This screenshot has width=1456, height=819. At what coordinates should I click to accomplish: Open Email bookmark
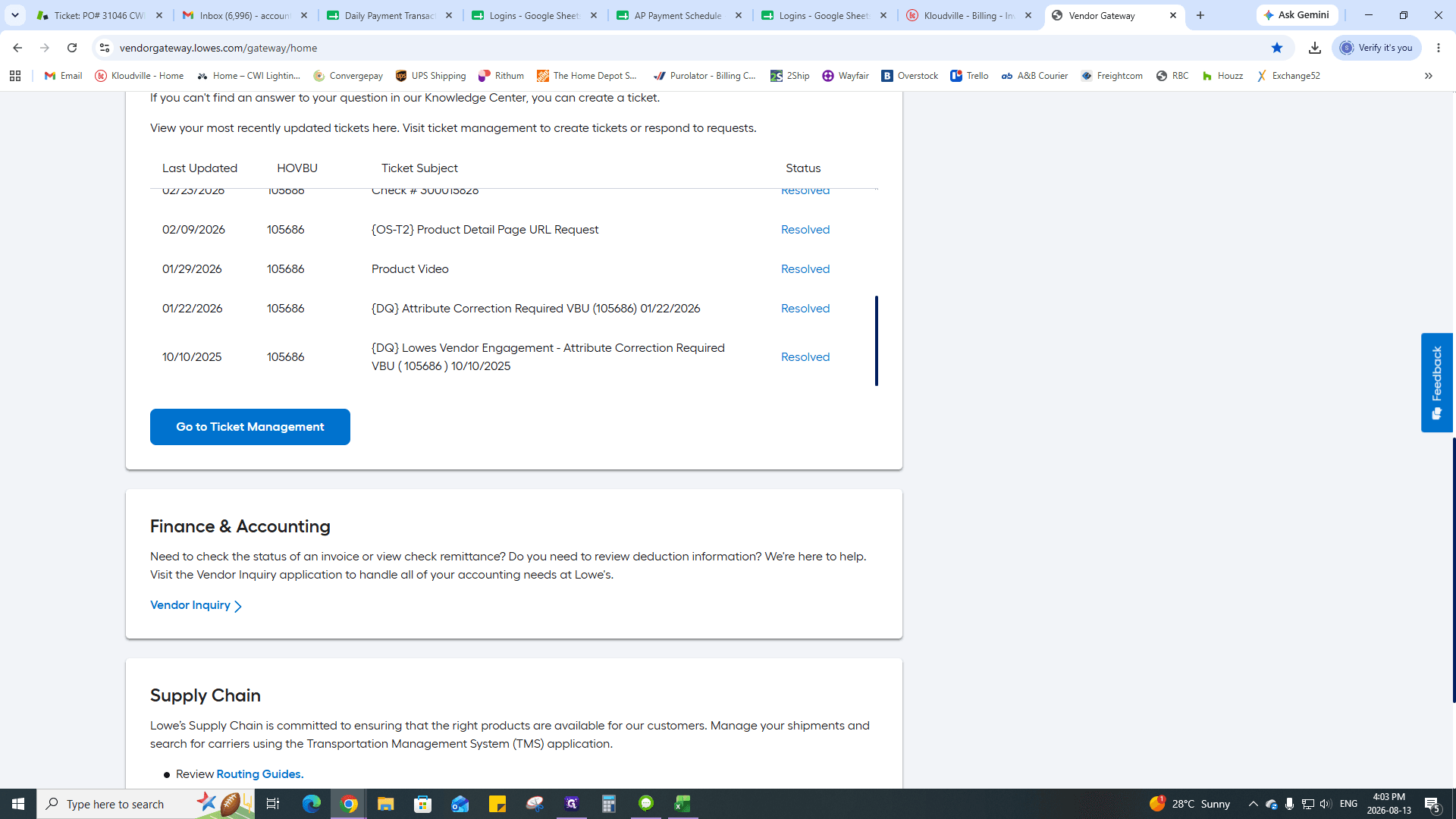[x=64, y=76]
